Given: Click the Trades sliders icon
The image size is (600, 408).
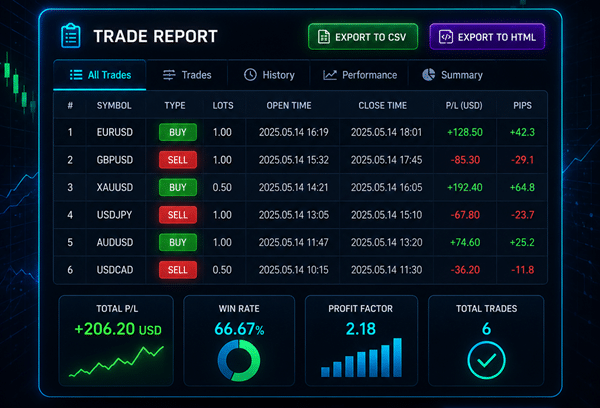Looking at the screenshot, I should pos(169,75).
